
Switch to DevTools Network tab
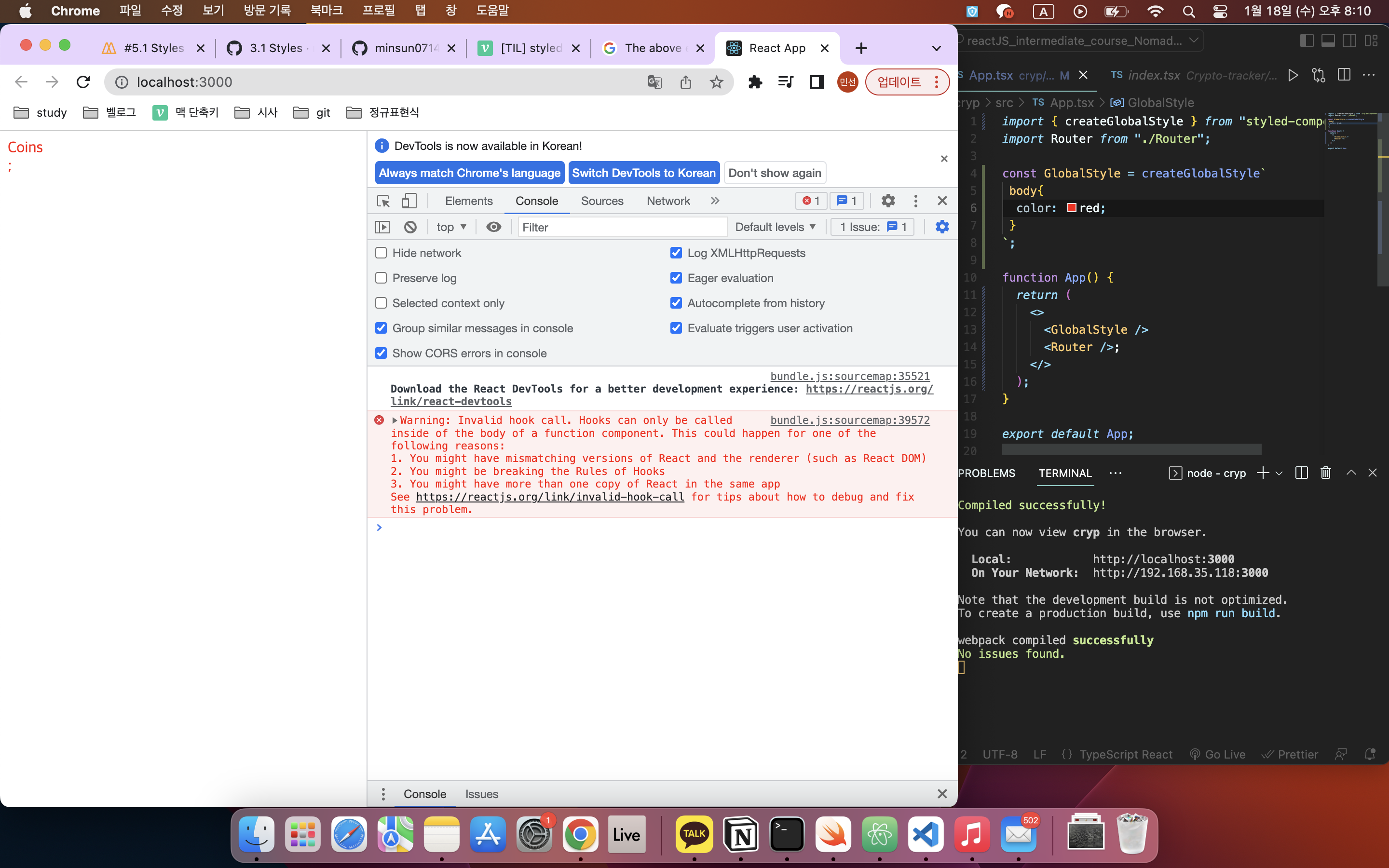[668, 201]
